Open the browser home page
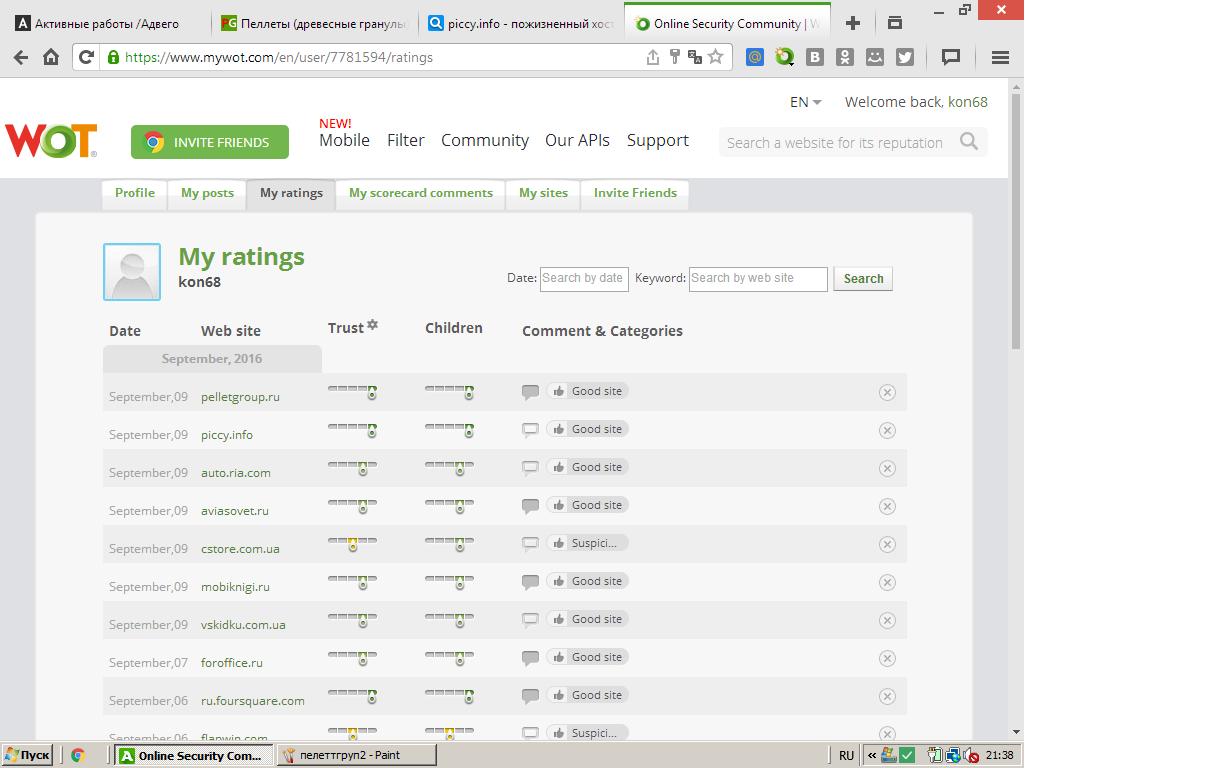 (51, 57)
